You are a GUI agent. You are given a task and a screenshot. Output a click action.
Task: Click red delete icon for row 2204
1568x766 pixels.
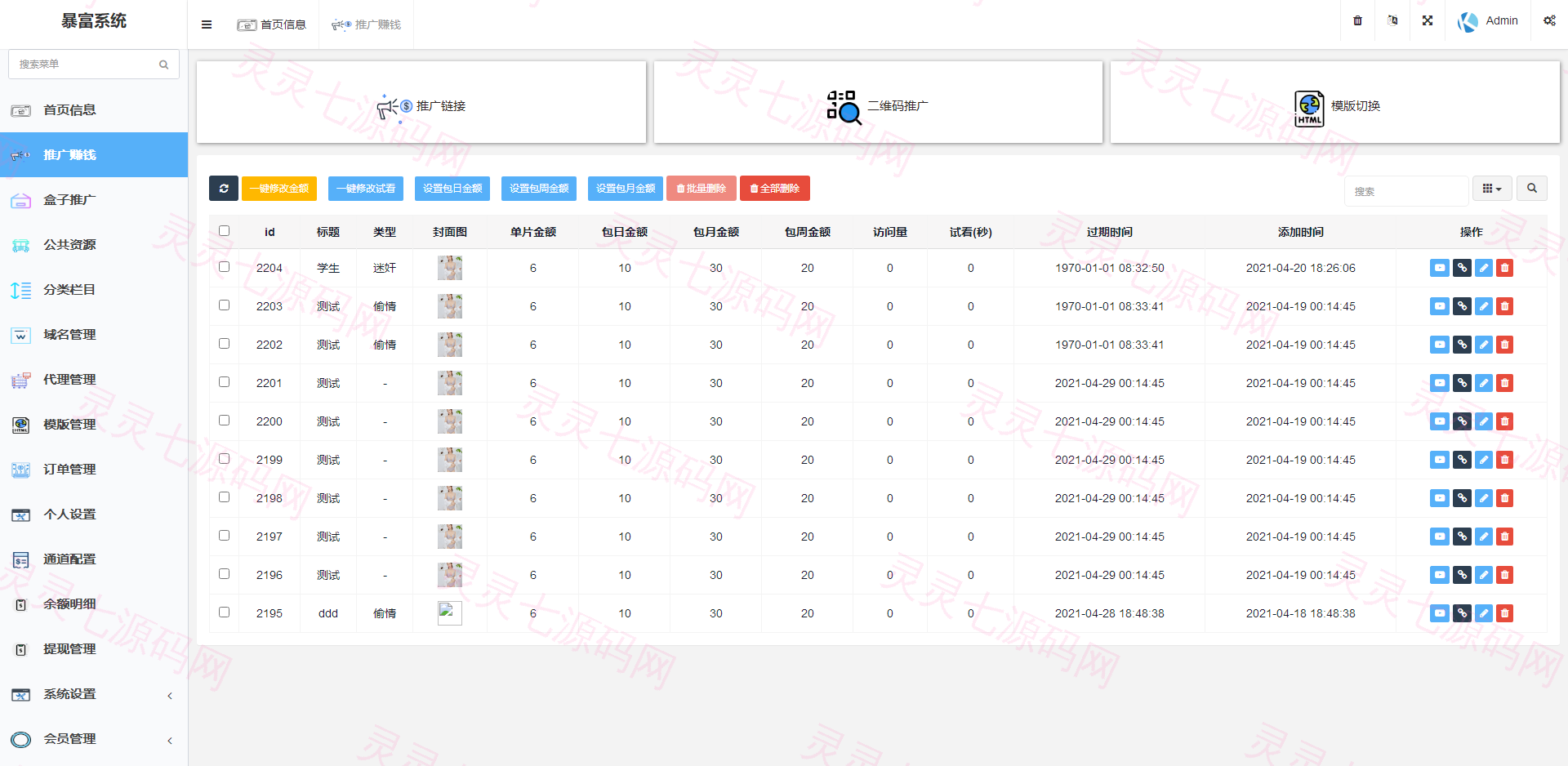point(1504,268)
